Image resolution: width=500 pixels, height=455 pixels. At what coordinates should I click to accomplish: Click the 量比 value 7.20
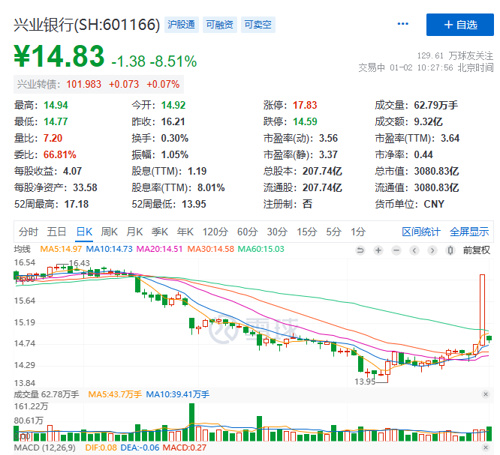[53, 138]
